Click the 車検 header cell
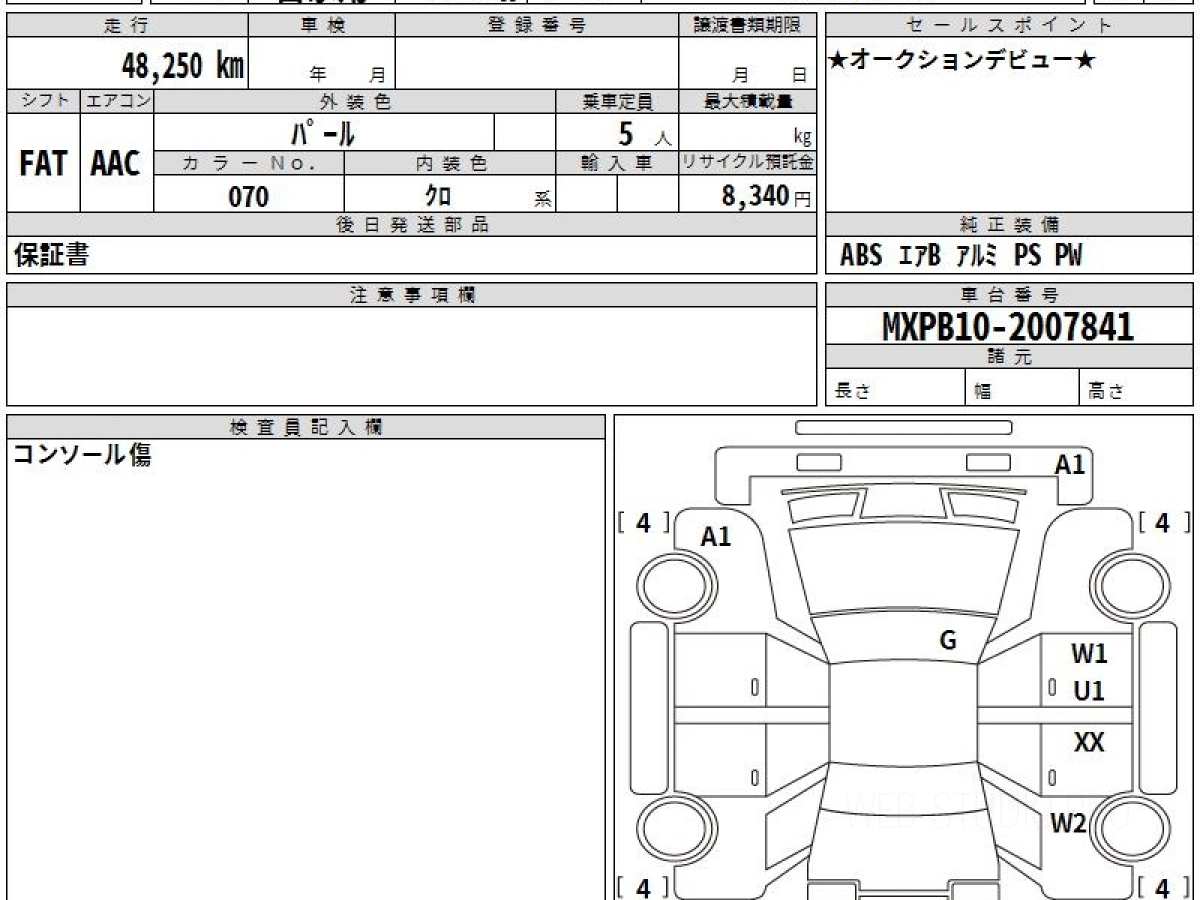Image resolution: width=1200 pixels, height=900 pixels. pos(322,26)
